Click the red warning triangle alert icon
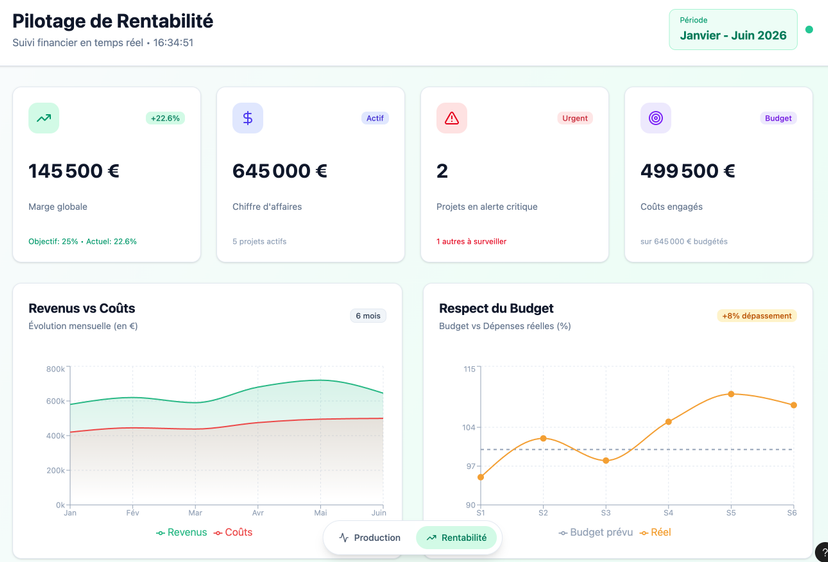The width and height of the screenshot is (828, 562). tap(452, 118)
